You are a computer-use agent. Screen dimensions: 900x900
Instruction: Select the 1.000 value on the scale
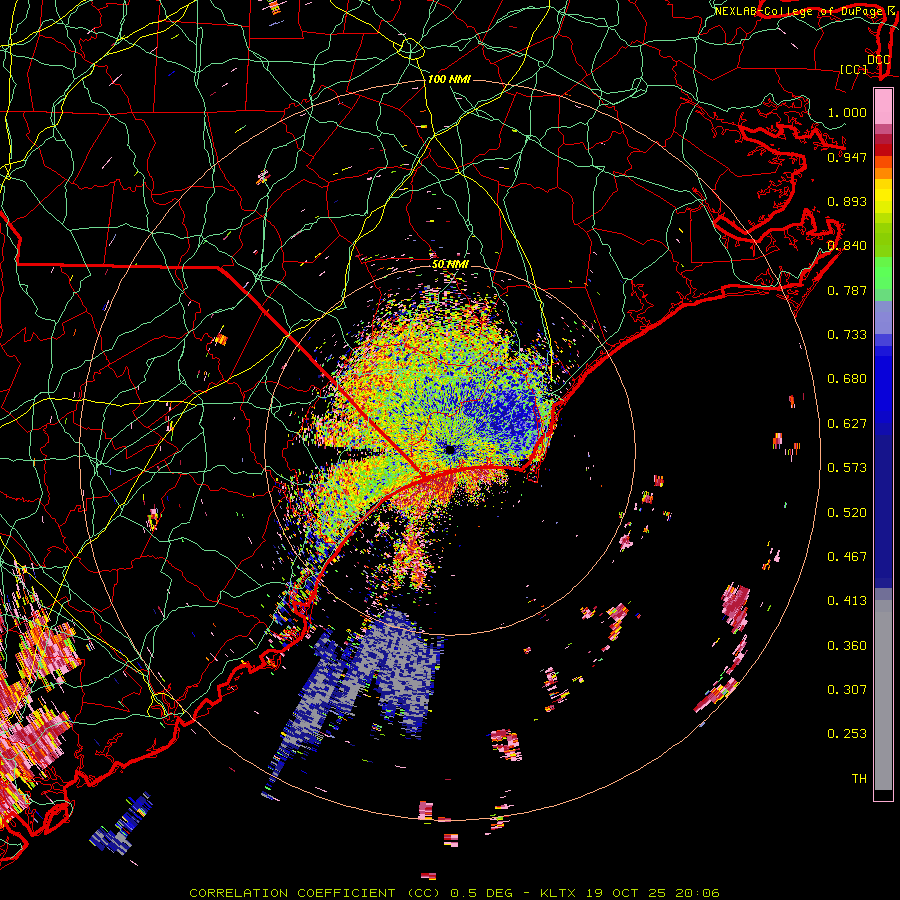coord(847,112)
